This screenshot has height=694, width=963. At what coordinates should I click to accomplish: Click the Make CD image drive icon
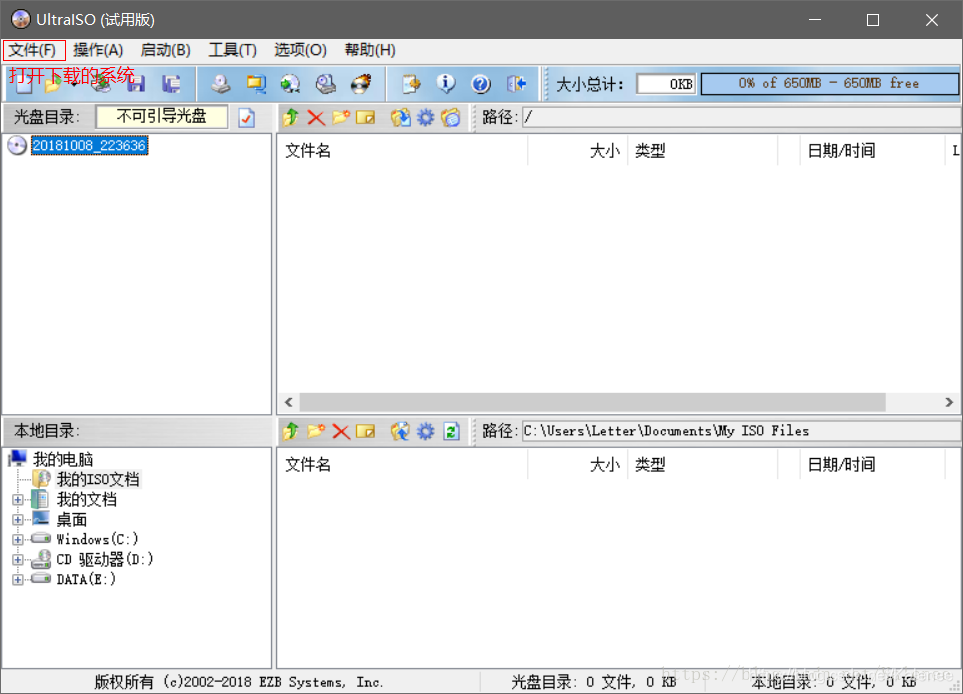click(x=220, y=84)
